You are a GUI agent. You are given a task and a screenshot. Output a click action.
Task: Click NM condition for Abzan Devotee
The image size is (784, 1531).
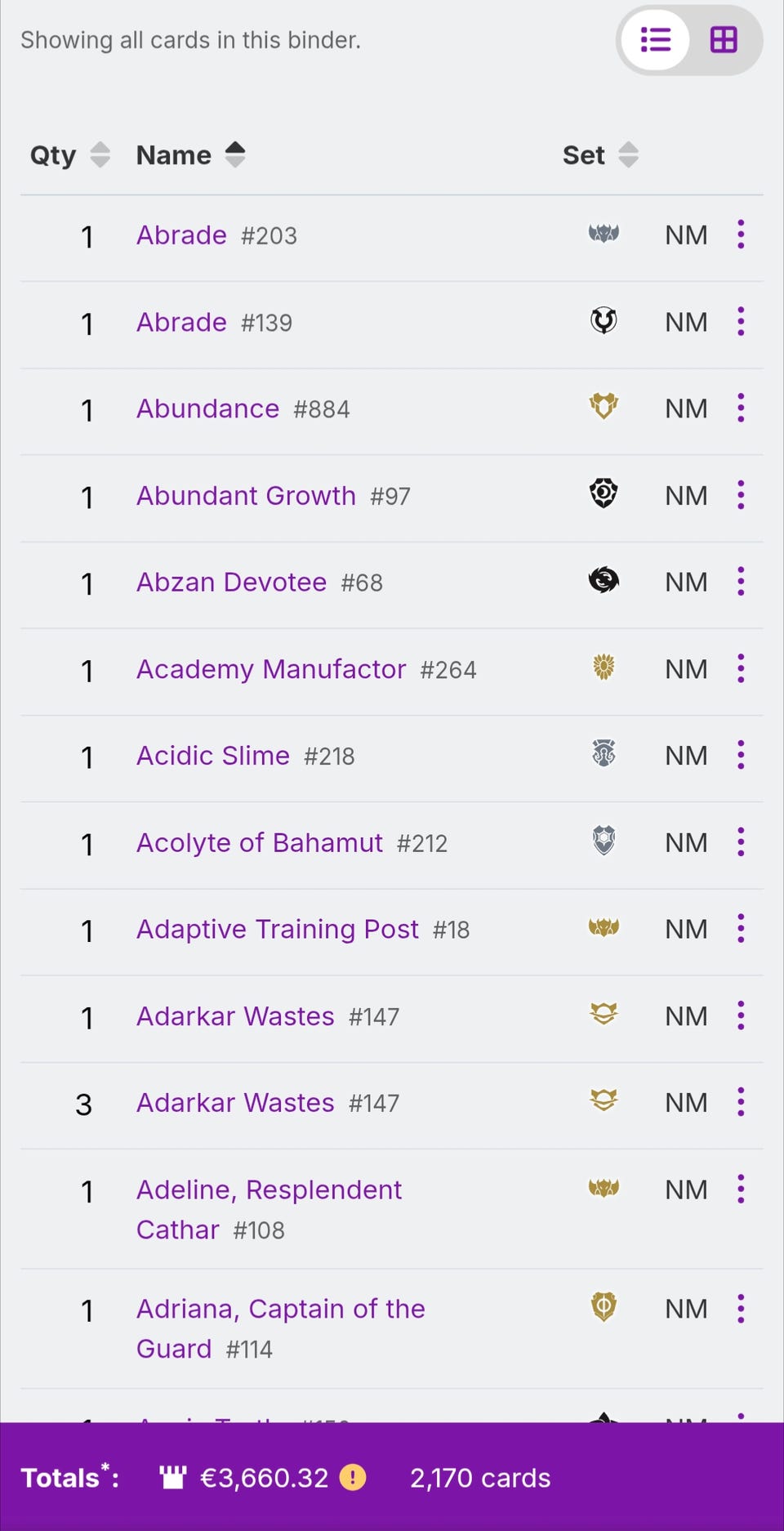tap(686, 582)
